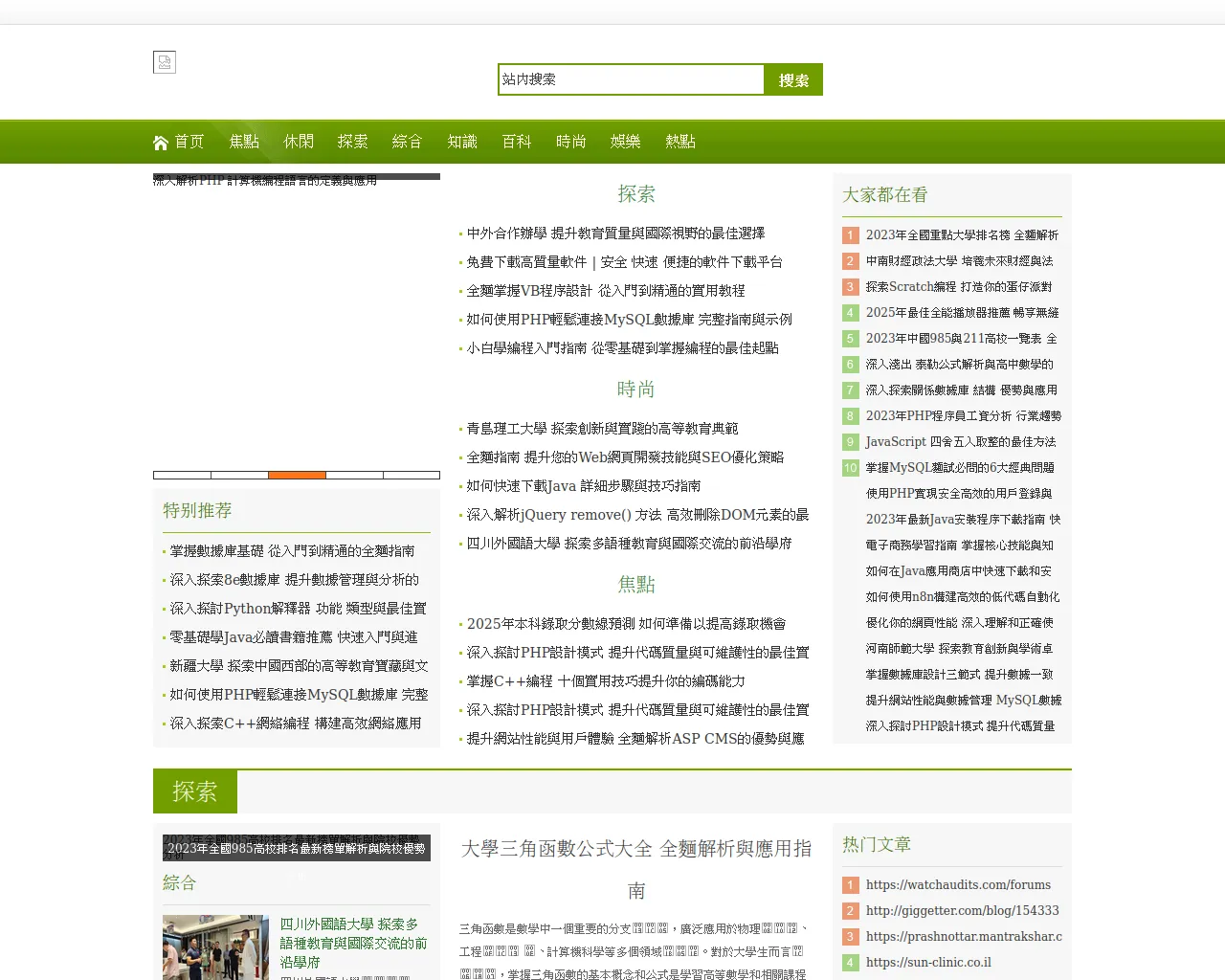
Task: Open the giggetter.com/blog/154333 link
Action: coord(963,911)
